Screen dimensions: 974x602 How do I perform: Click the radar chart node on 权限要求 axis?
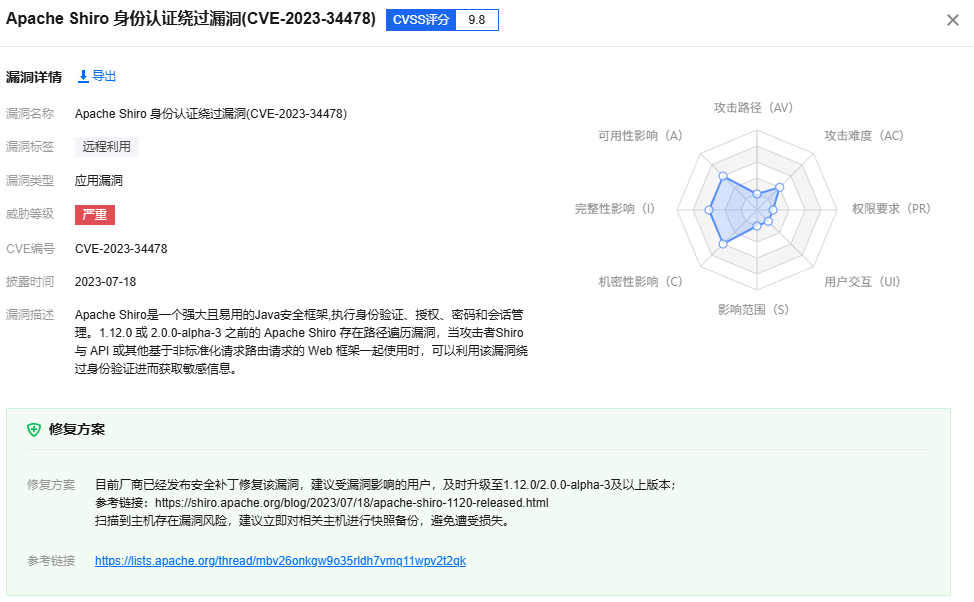[772, 211]
